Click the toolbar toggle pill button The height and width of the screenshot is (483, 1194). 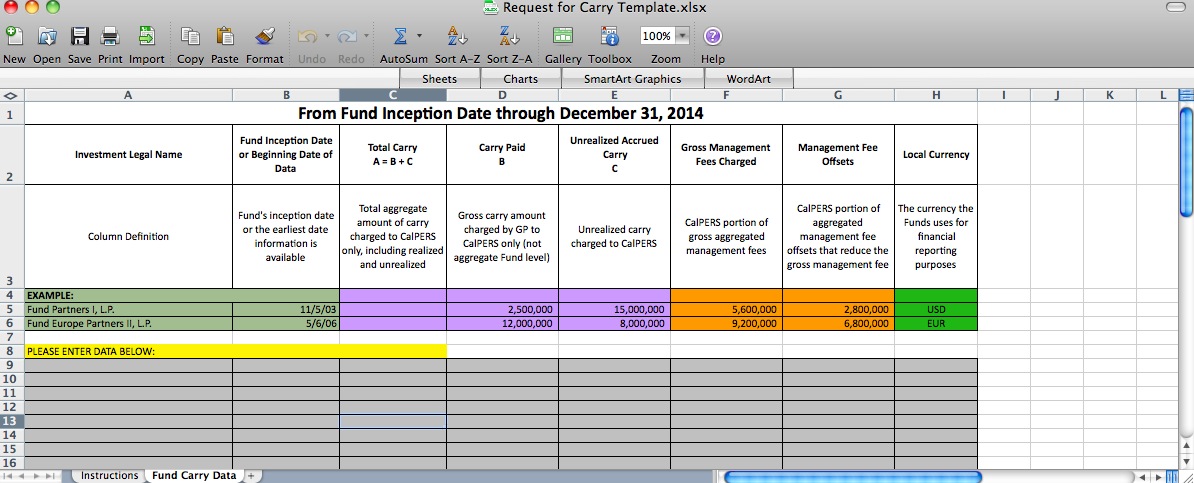pos(1176,8)
